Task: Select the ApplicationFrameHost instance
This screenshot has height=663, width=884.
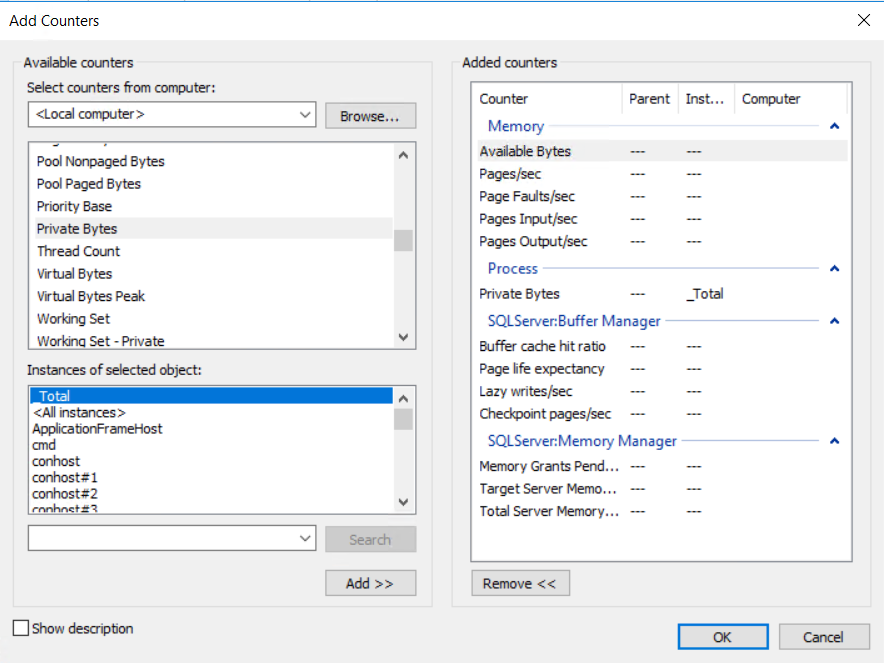Action: tap(97, 428)
